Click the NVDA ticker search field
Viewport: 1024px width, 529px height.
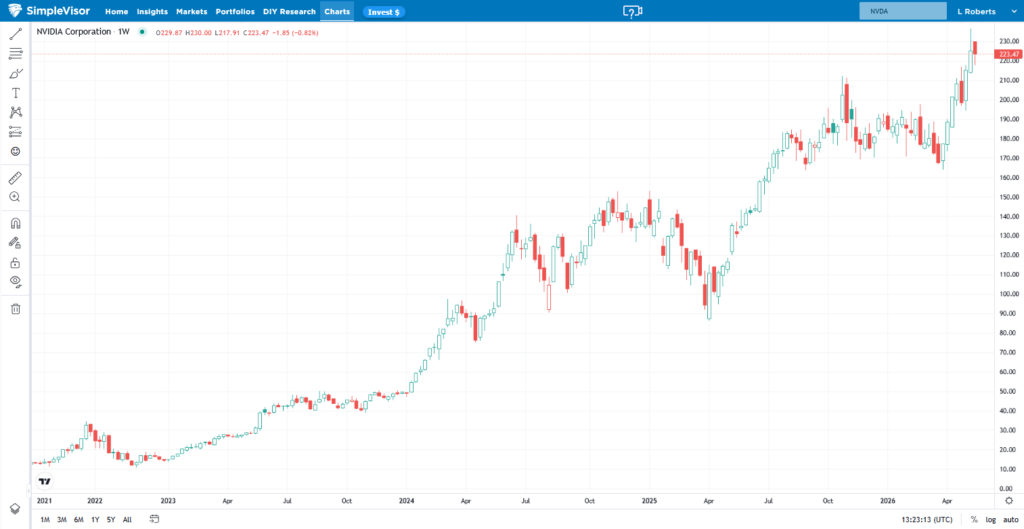[x=903, y=11]
